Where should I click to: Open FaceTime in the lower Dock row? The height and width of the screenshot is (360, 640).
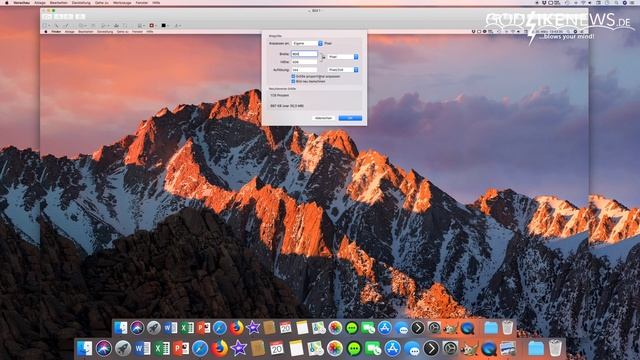373,348
